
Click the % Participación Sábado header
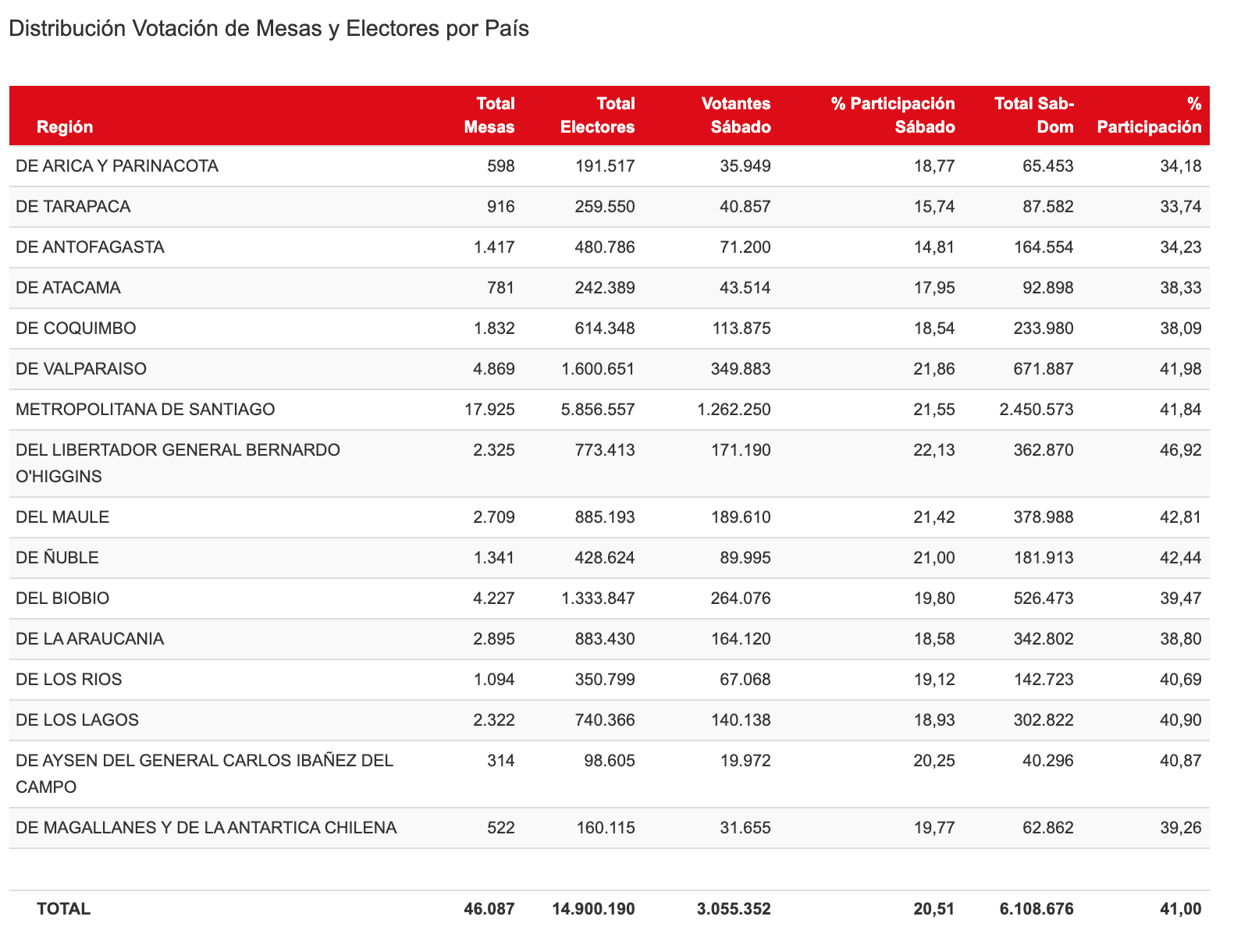click(x=893, y=115)
